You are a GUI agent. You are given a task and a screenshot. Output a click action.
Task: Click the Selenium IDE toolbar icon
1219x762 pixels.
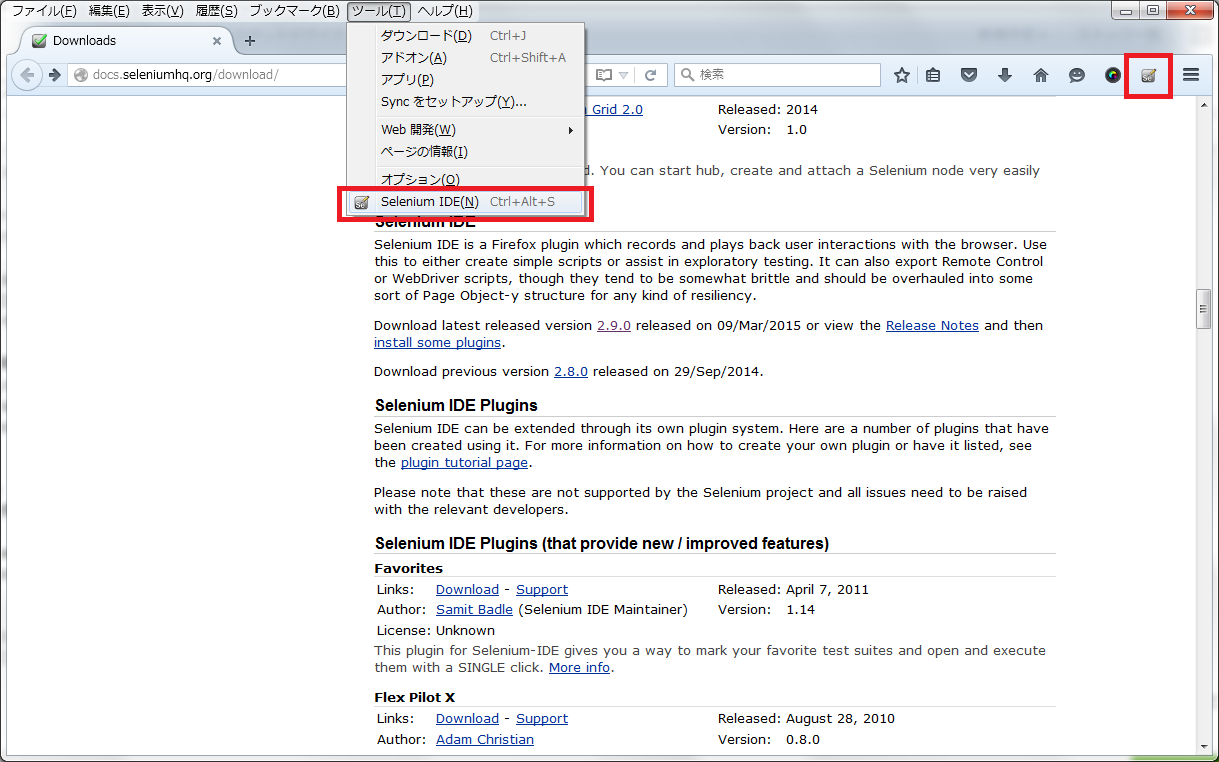[1149, 75]
